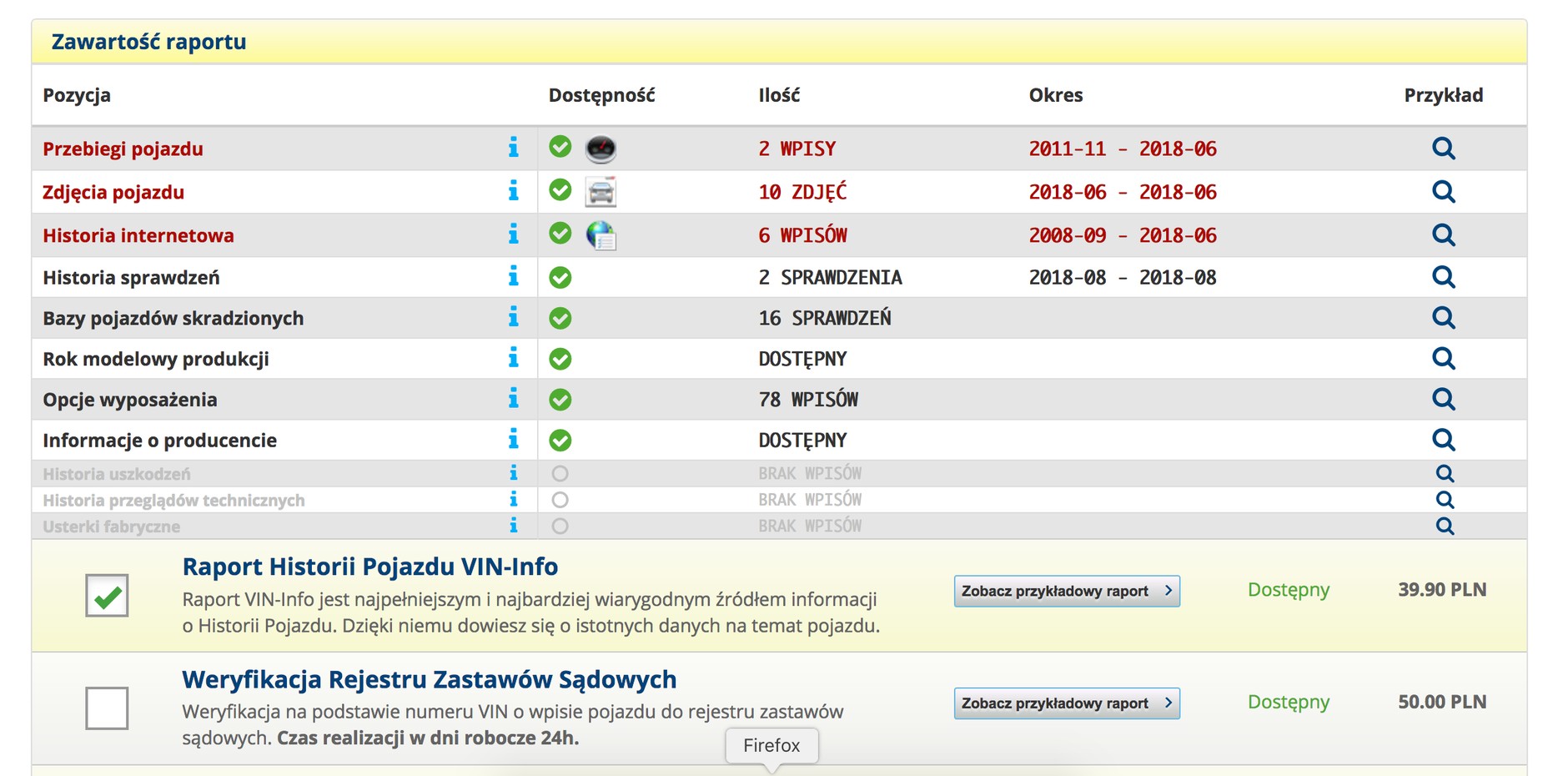Open the magnifier preview for Przebiegi pojazdu
Viewport: 1568px width, 776px height.
(1444, 148)
